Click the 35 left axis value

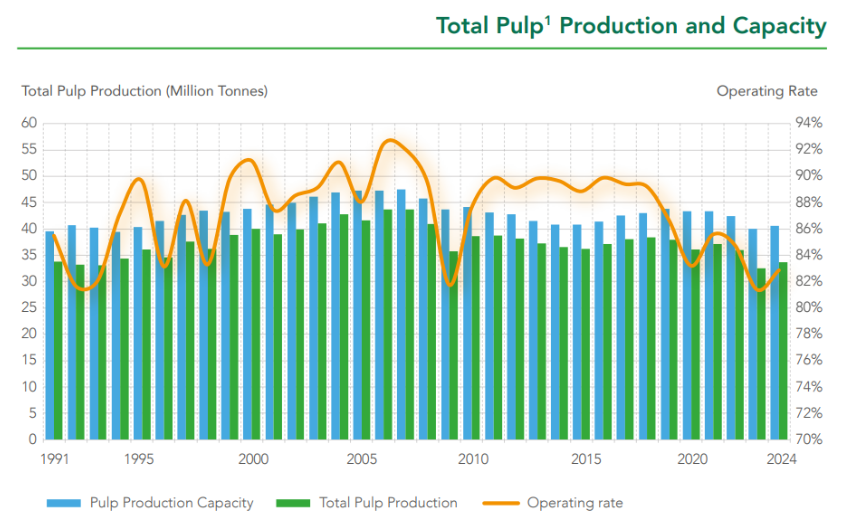point(29,255)
